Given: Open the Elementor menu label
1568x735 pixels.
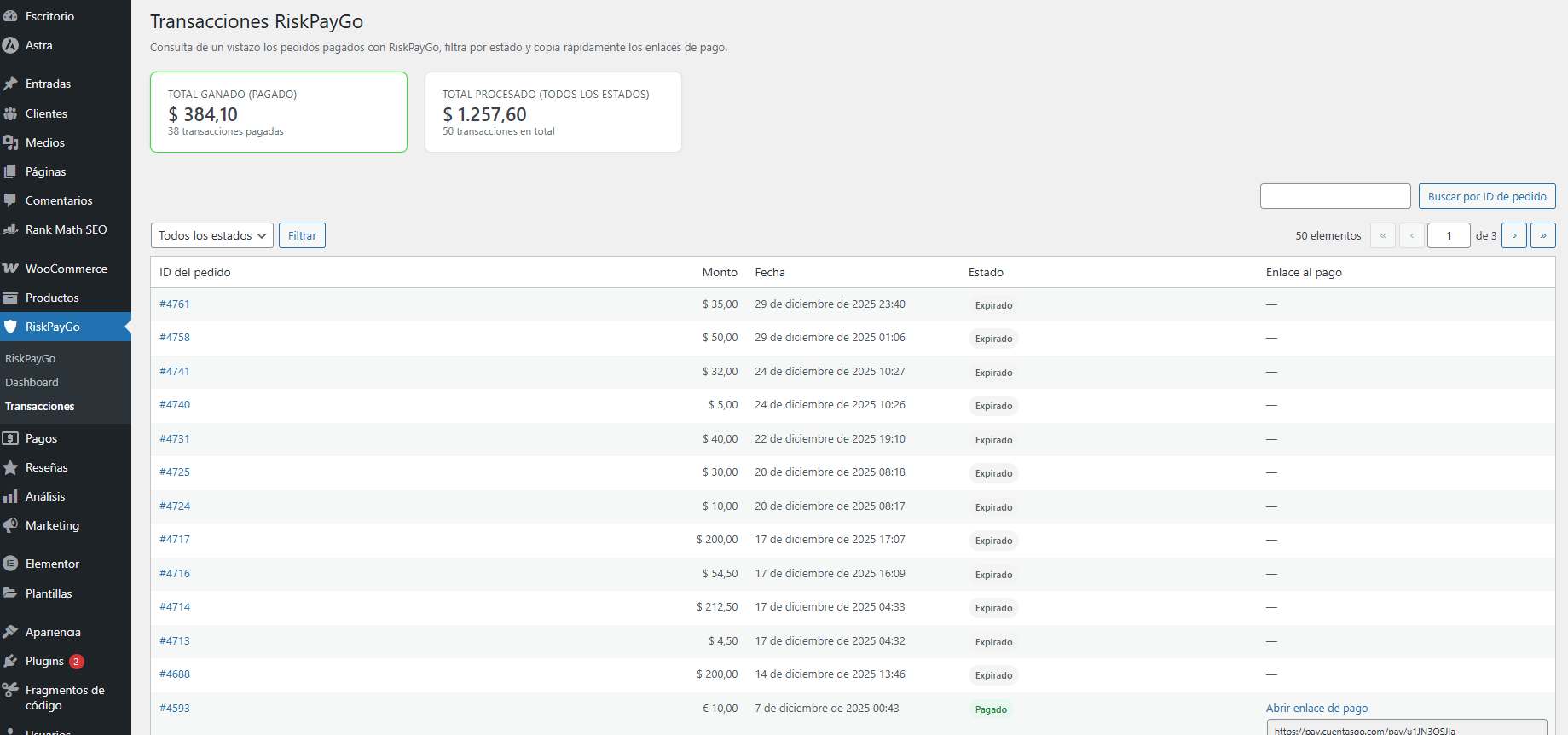Looking at the screenshot, I should (x=52, y=564).
